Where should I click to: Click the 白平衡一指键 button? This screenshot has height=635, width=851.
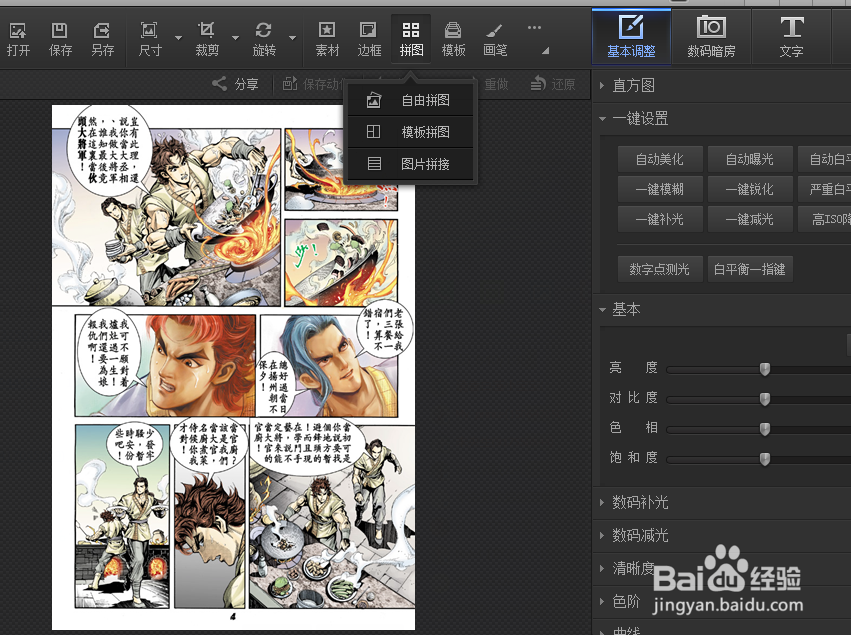(x=750, y=269)
